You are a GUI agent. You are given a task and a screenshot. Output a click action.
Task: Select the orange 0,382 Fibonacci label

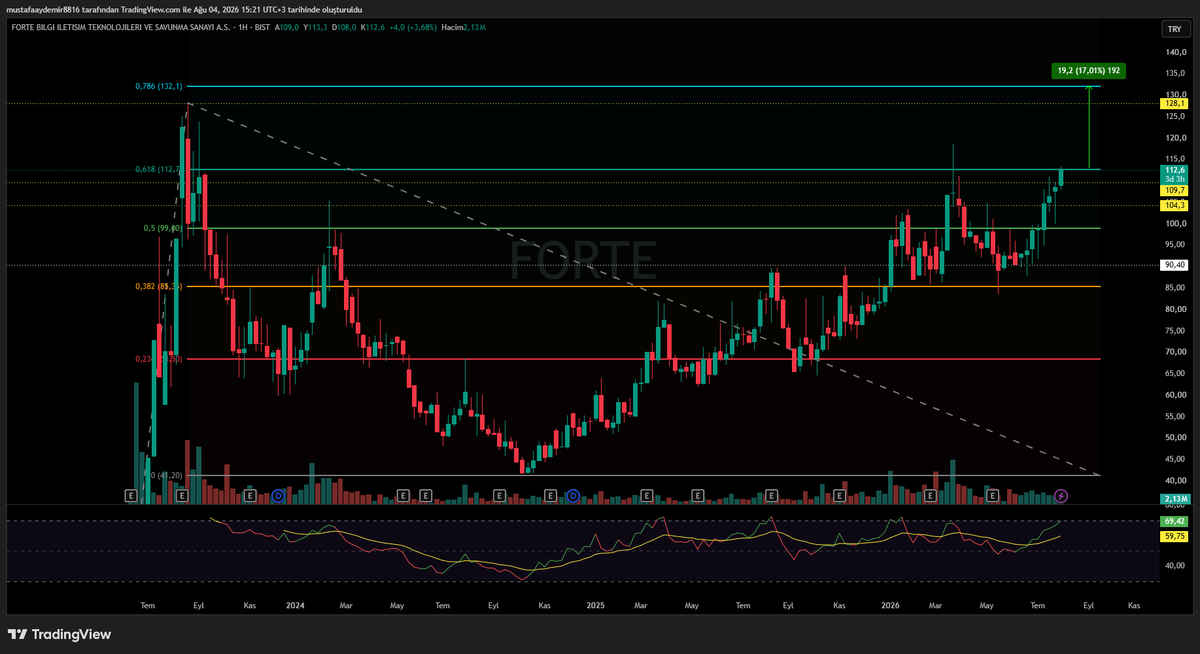158,286
